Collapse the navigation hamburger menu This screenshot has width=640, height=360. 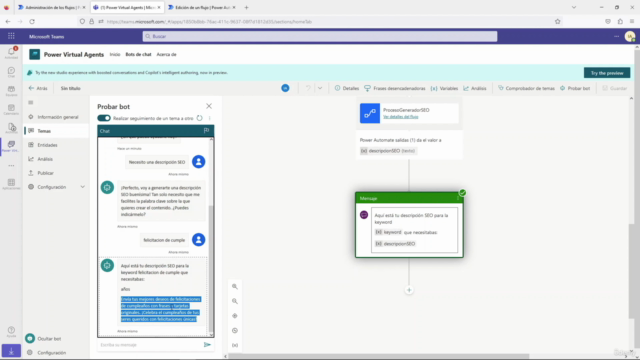click(31, 102)
